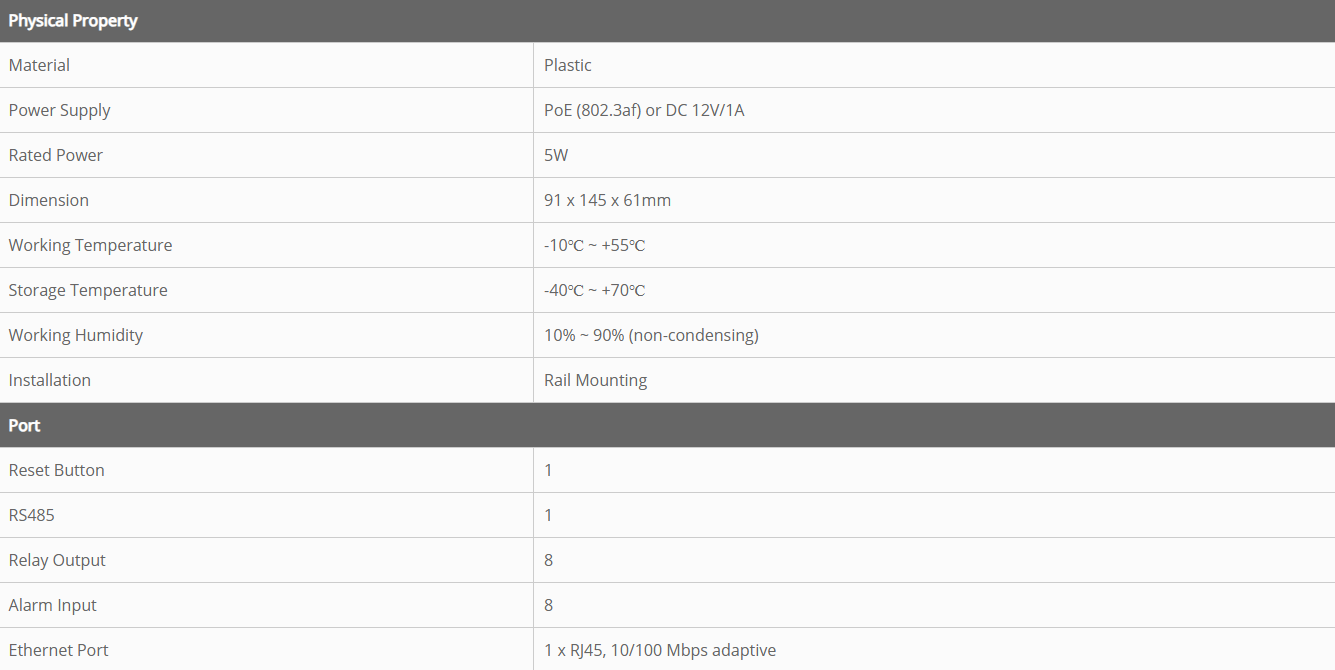Click the Power Supply label
This screenshot has width=1335, height=670.
59,110
